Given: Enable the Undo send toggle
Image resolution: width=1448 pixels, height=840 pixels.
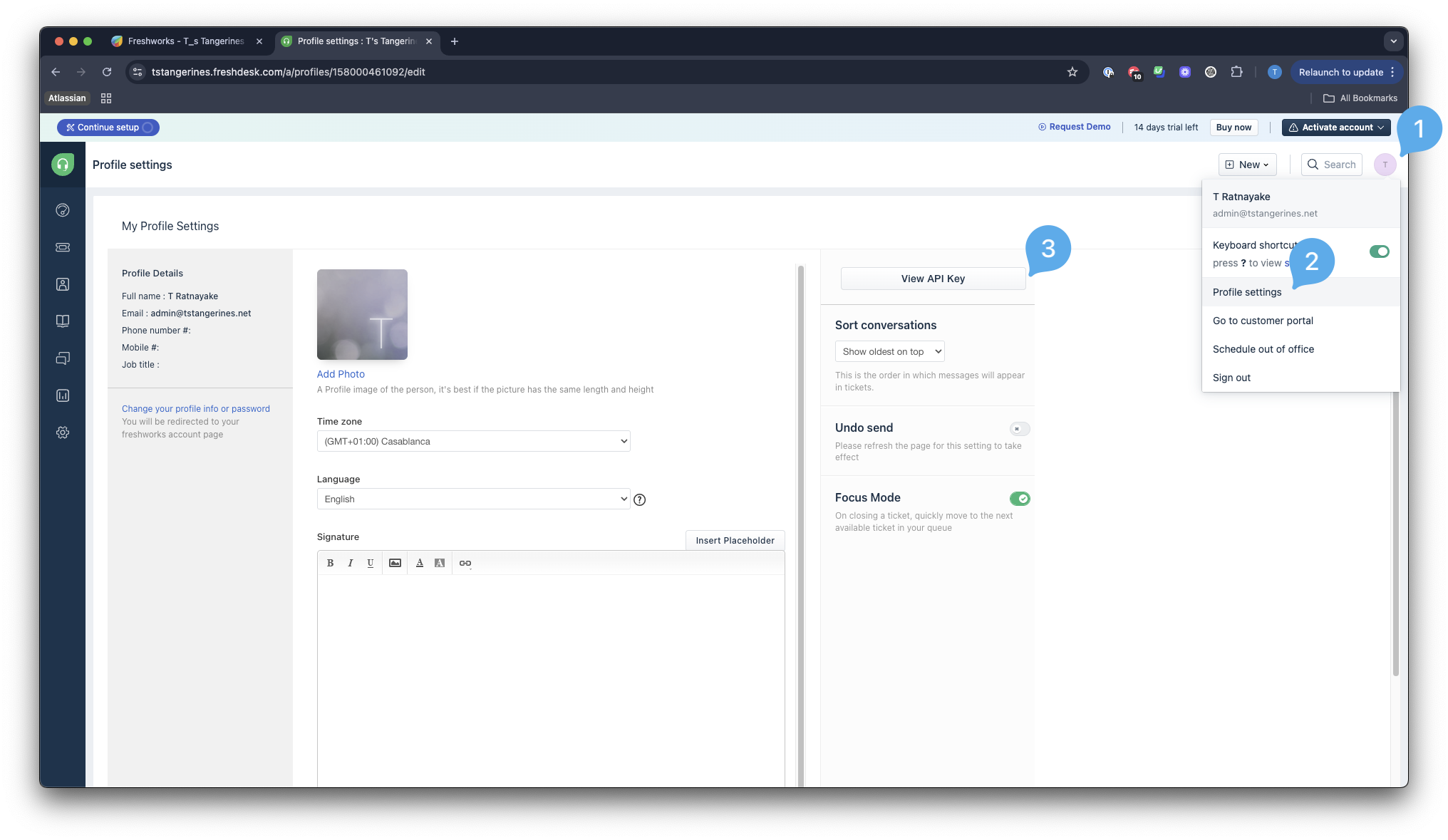Looking at the screenshot, I should pos(1020,429).
